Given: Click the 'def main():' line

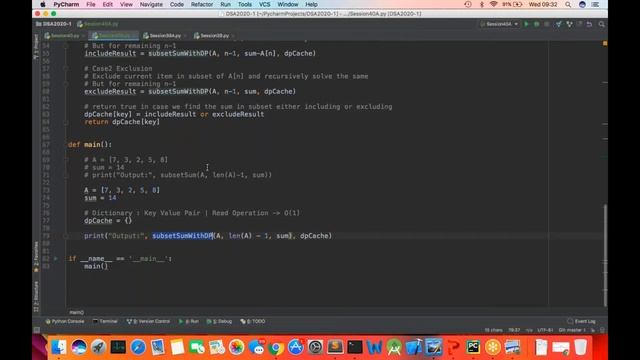Looking at the screenshot, I should (x=90, y=144).
